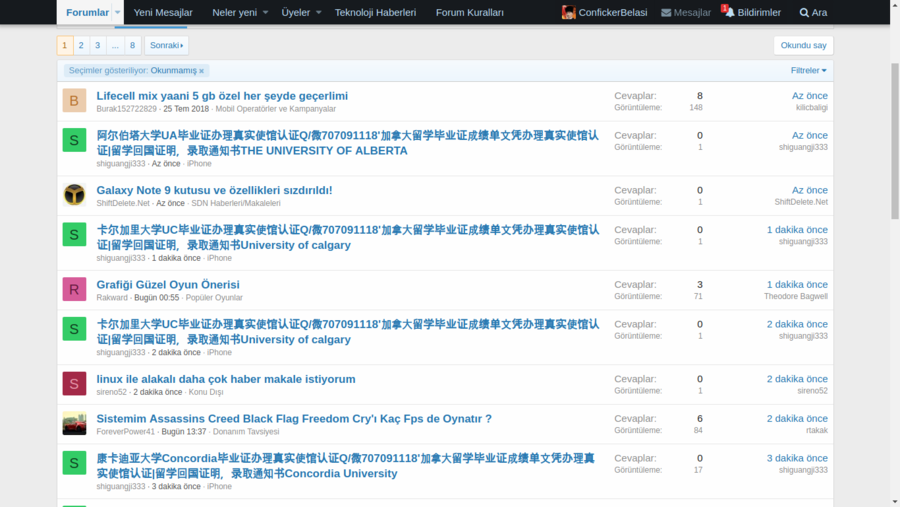Open Rakward's pink R avatar

click(x=74, y=289)
